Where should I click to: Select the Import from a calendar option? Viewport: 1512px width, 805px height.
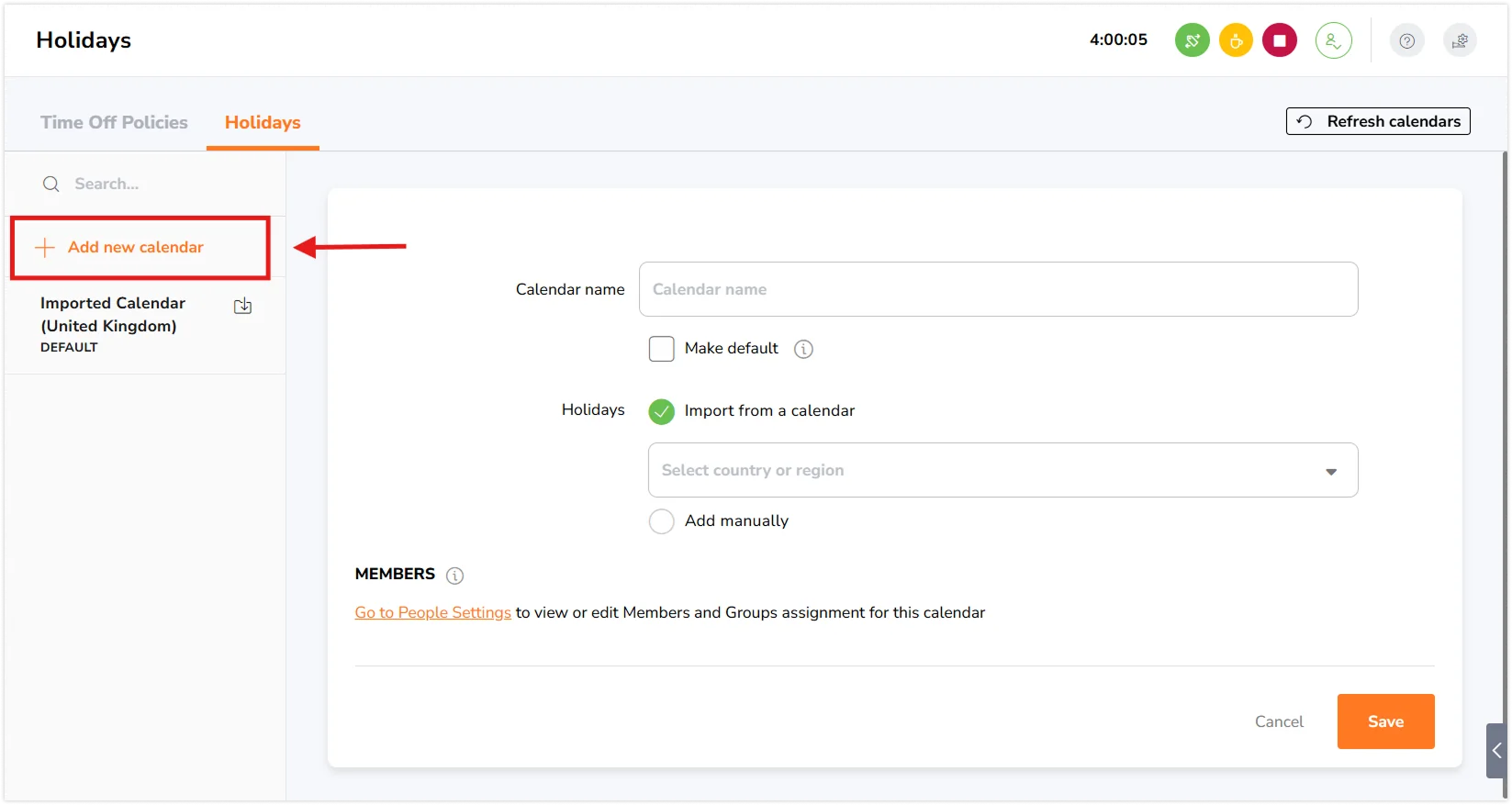point(661,411)
